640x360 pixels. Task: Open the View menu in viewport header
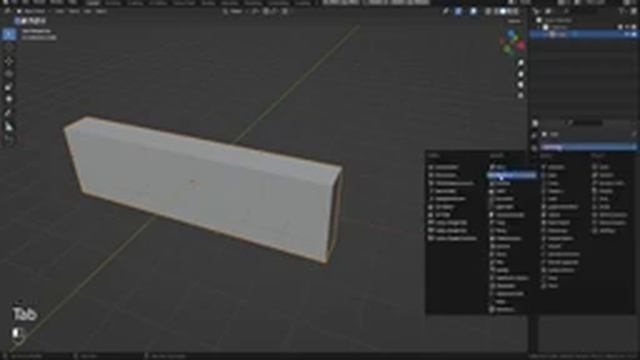[60, 11]
